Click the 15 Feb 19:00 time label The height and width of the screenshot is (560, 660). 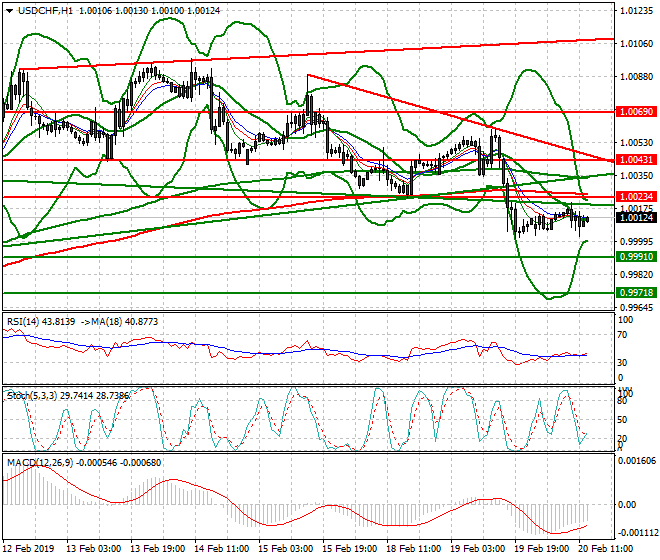349,549
